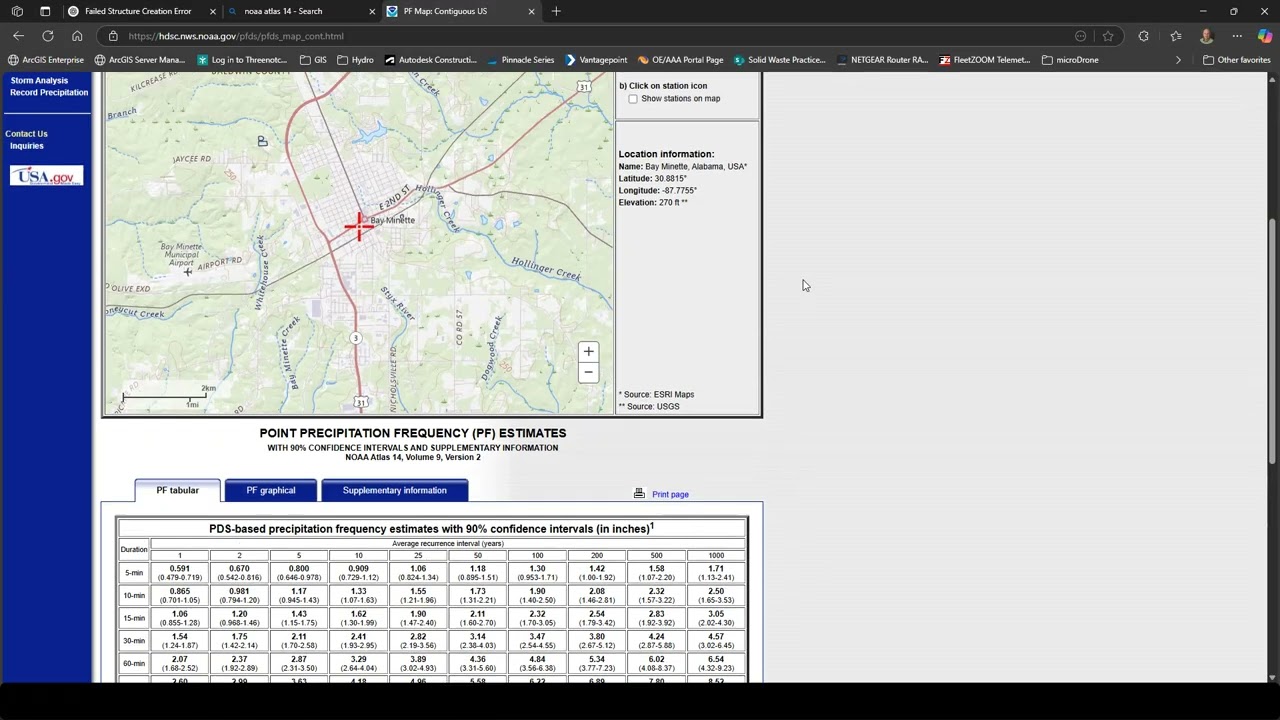This screenshot has width=1280, height=720.
Task: Open the Solid Waste Practice bookmark
Action: click(780, 60)
